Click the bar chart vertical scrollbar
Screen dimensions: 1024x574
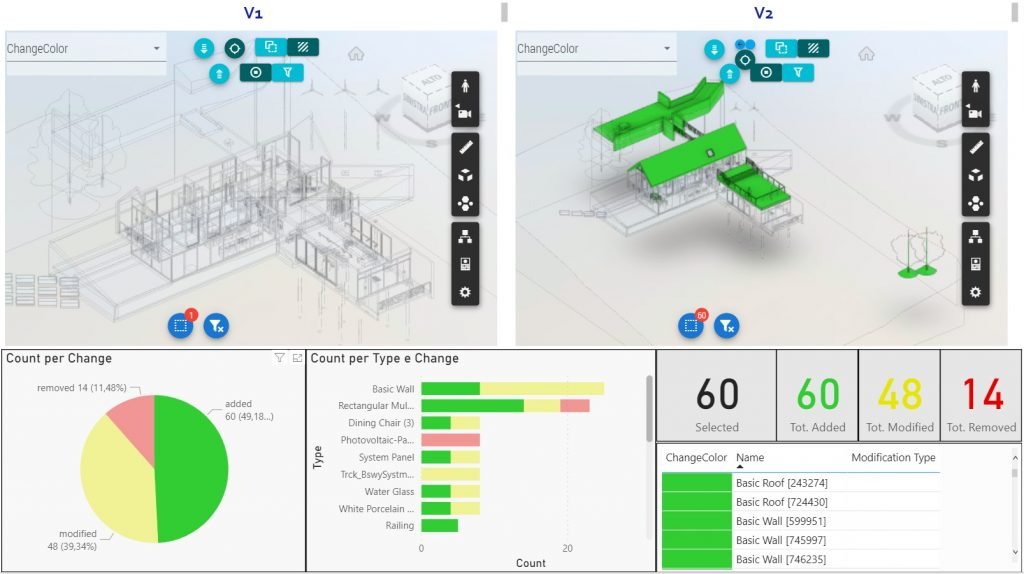pyautogui.click(x=649, y=408)
